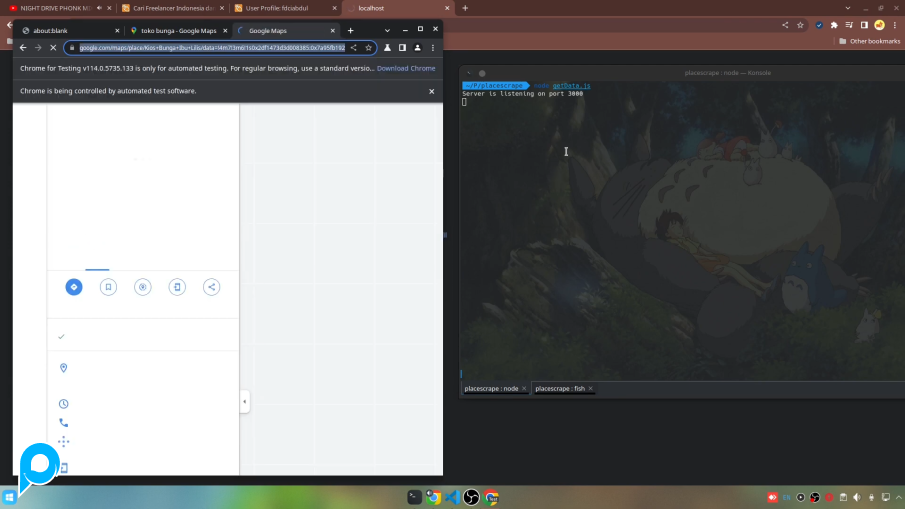The height and width of the screenshot is (509, 905).
Task: Click the Nearby icon in Maps panel
Action: (x=143, y=287)
